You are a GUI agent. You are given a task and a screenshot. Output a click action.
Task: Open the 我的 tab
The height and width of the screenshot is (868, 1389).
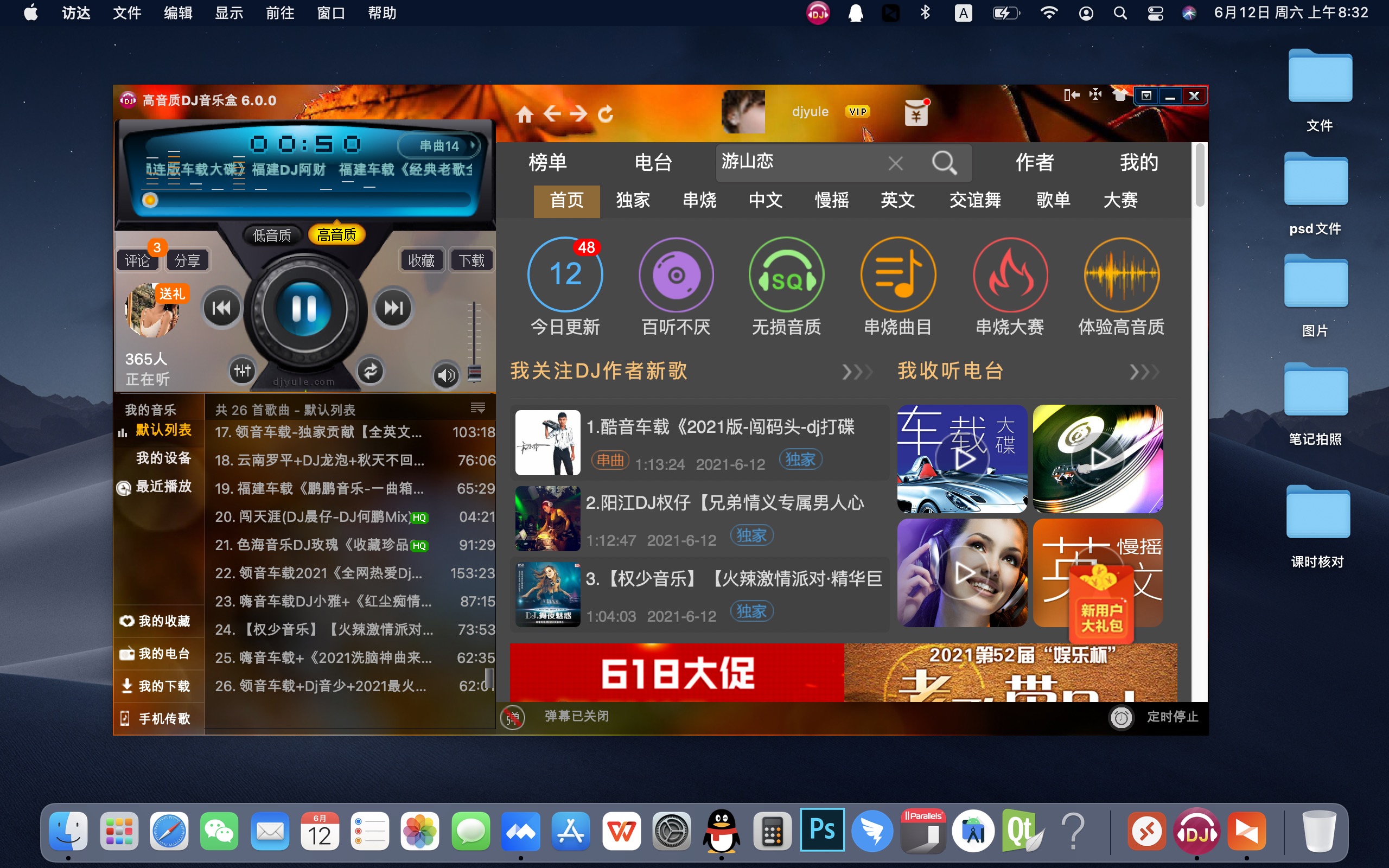click(1139, 162)
